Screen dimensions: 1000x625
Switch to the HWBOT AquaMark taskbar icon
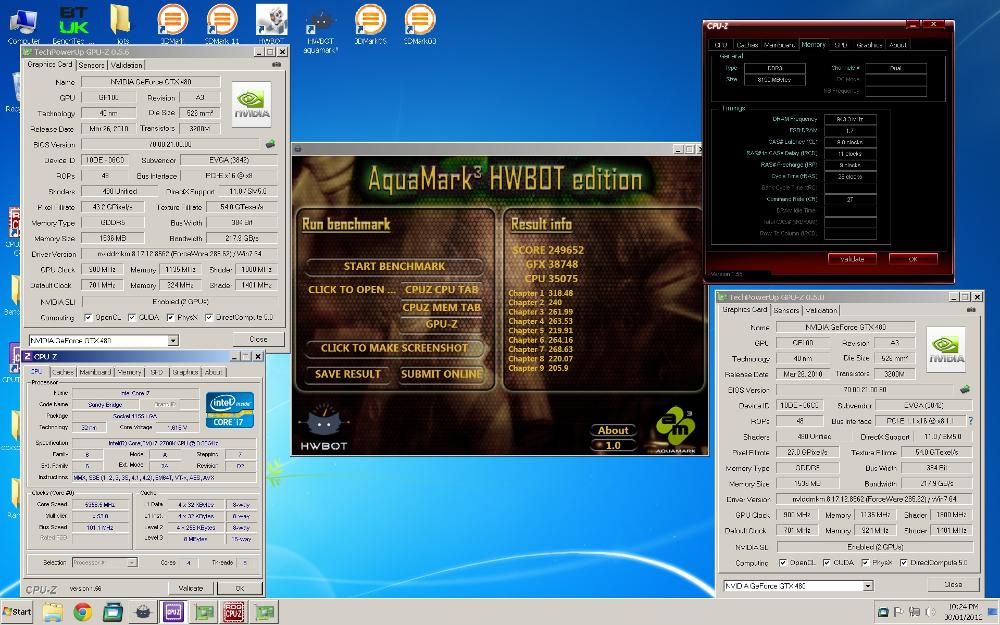[143, 612]
